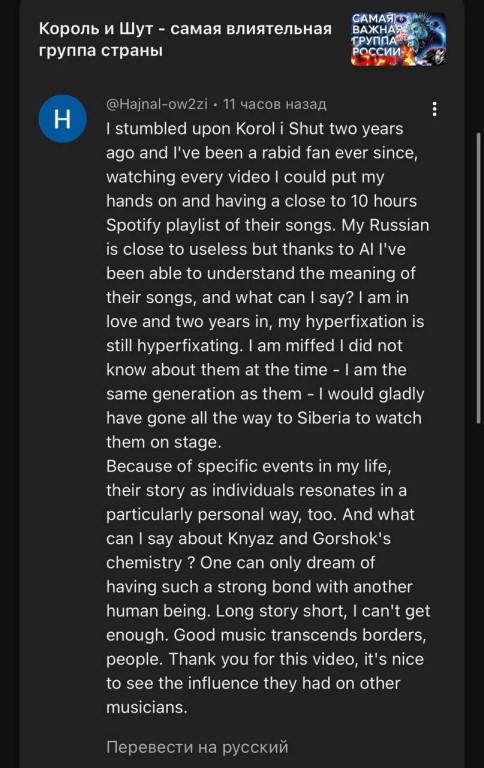Image resolution: width=484 pixels, height=768 pixels.
Task: Click the vertical scrollbar on the right edge
Action: click(x=479, y=277)
